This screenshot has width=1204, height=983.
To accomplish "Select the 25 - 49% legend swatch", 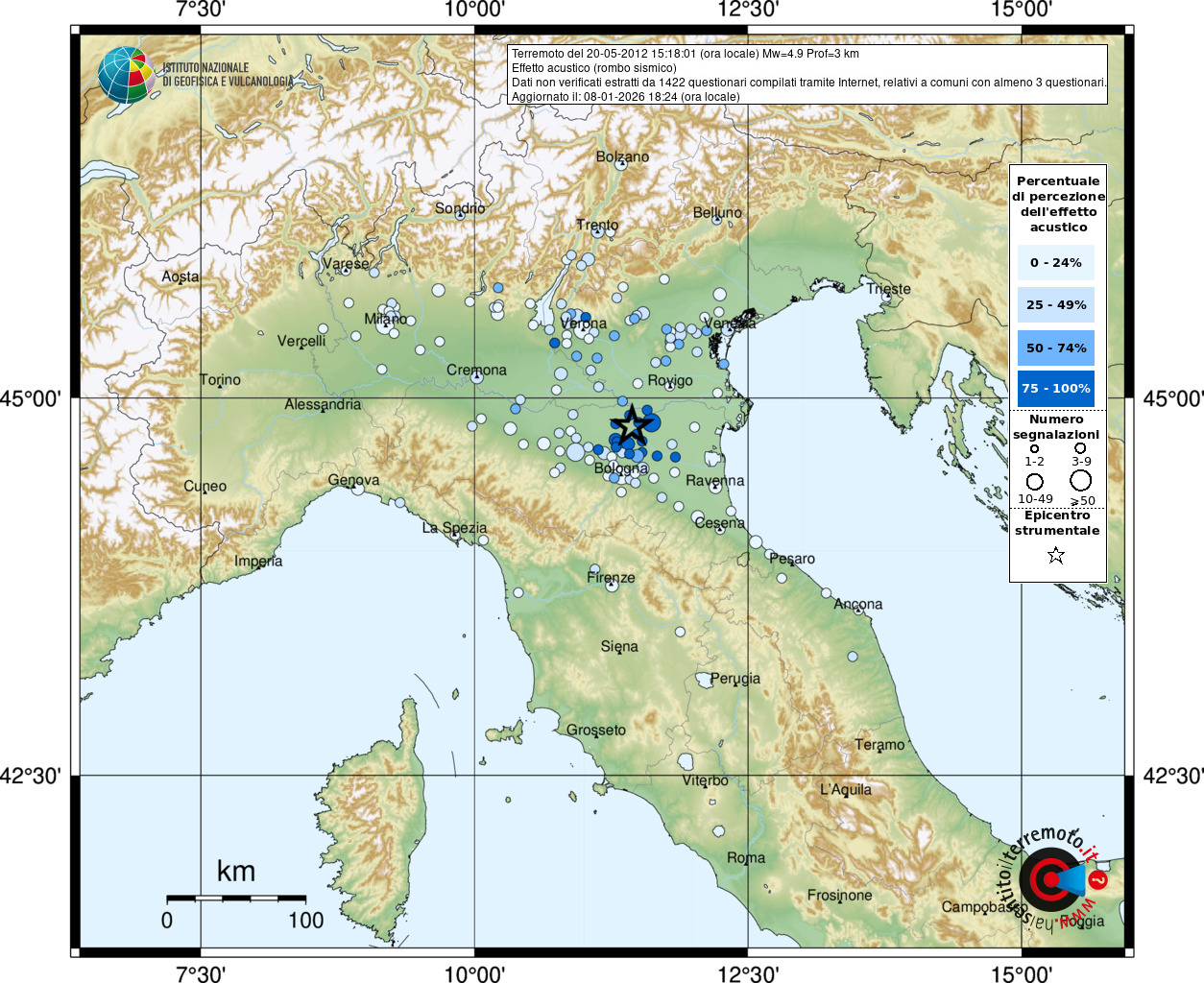I will (1056, 304).
